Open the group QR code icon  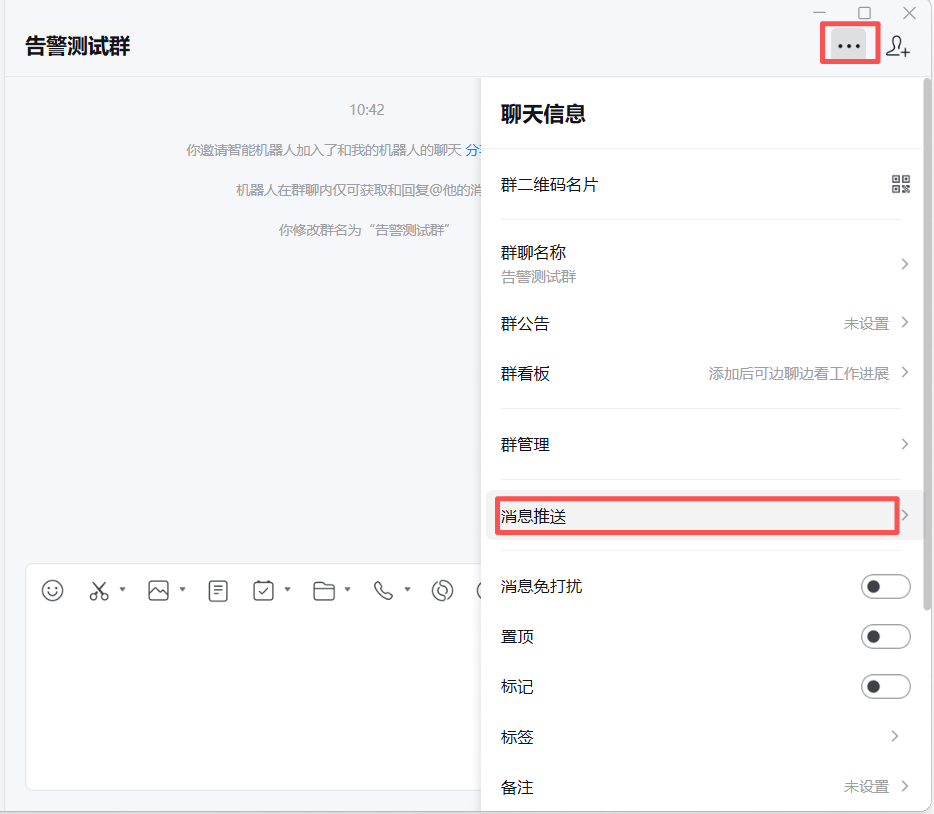[x=901, y=184]
